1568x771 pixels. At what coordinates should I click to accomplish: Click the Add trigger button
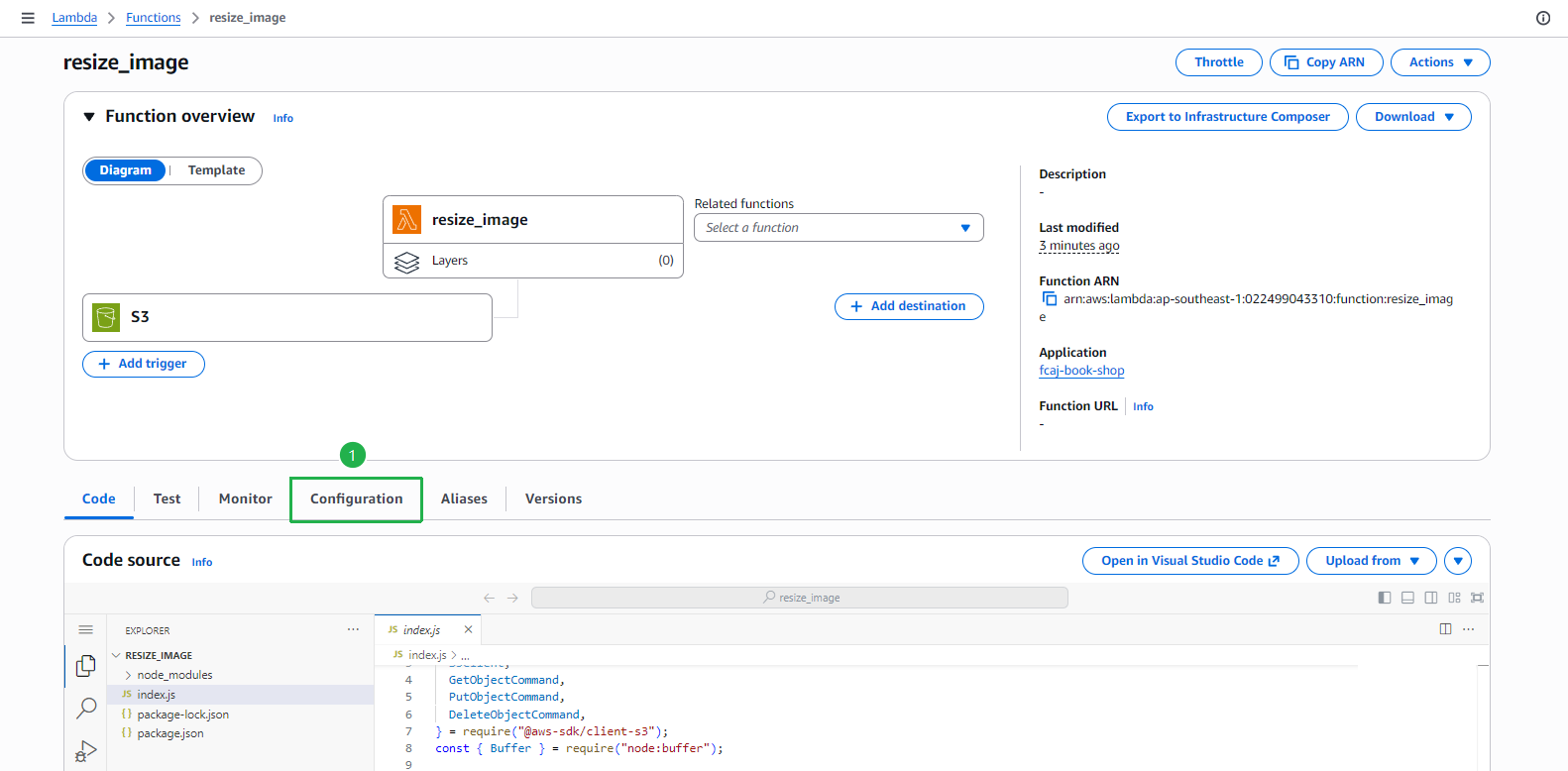(144, 364)
